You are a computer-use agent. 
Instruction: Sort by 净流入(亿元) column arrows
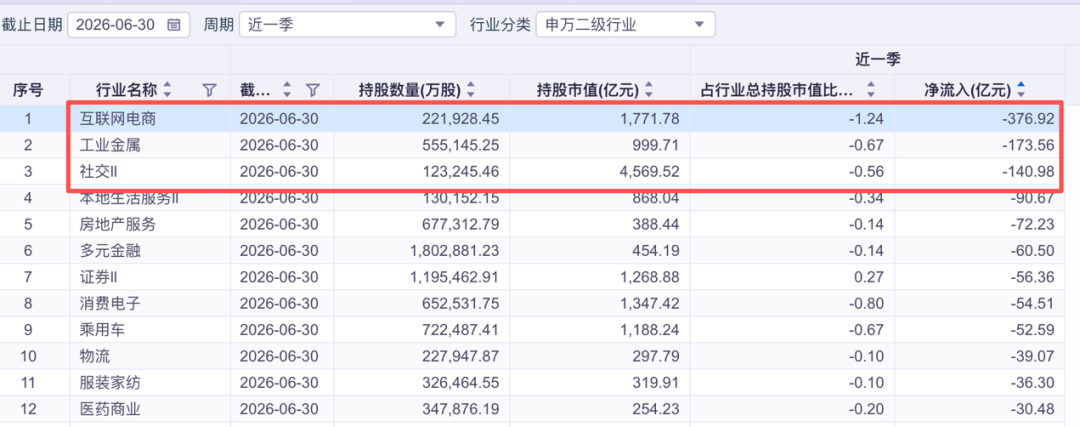pos(1021,89)
